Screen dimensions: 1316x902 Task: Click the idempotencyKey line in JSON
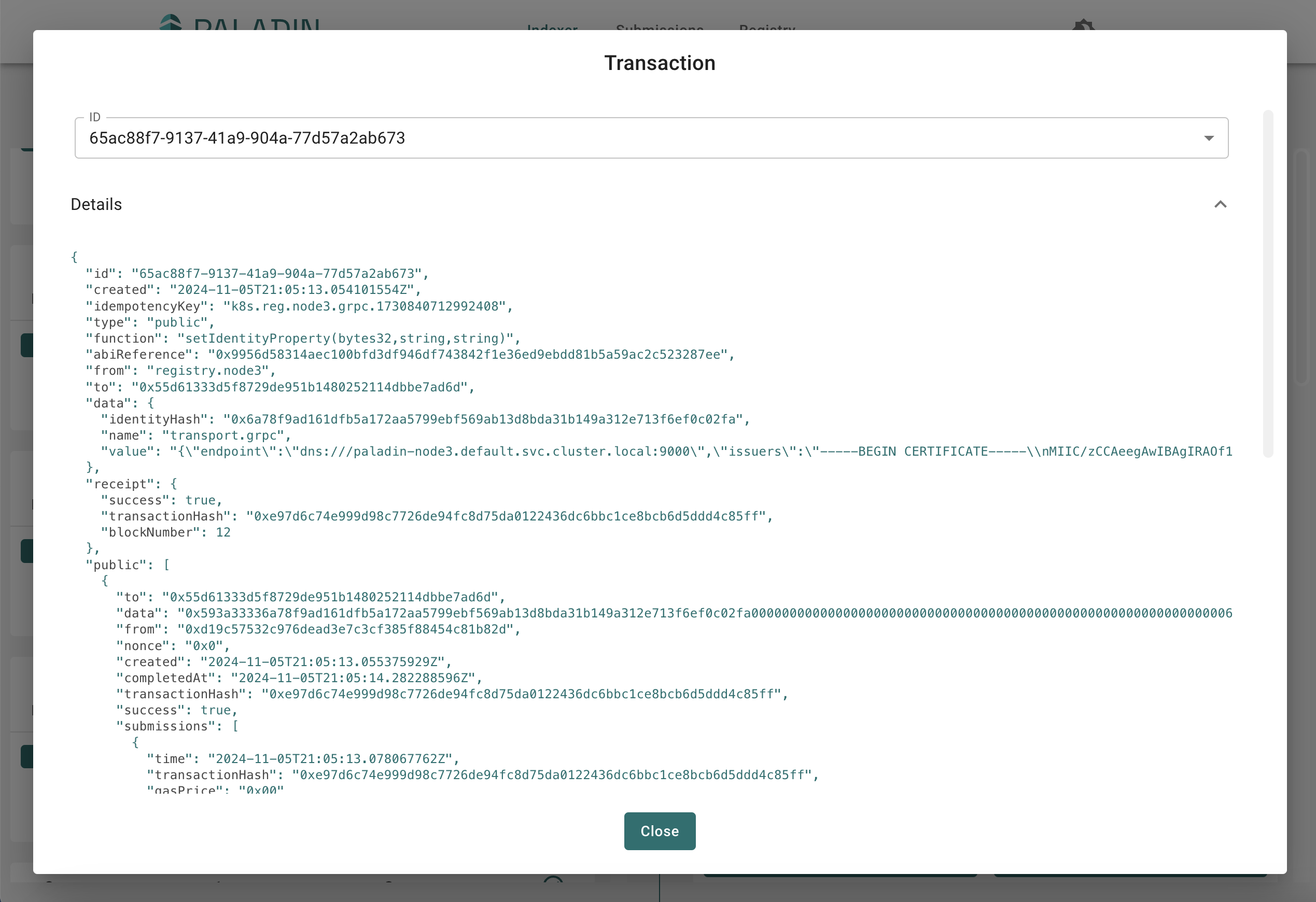299,306
